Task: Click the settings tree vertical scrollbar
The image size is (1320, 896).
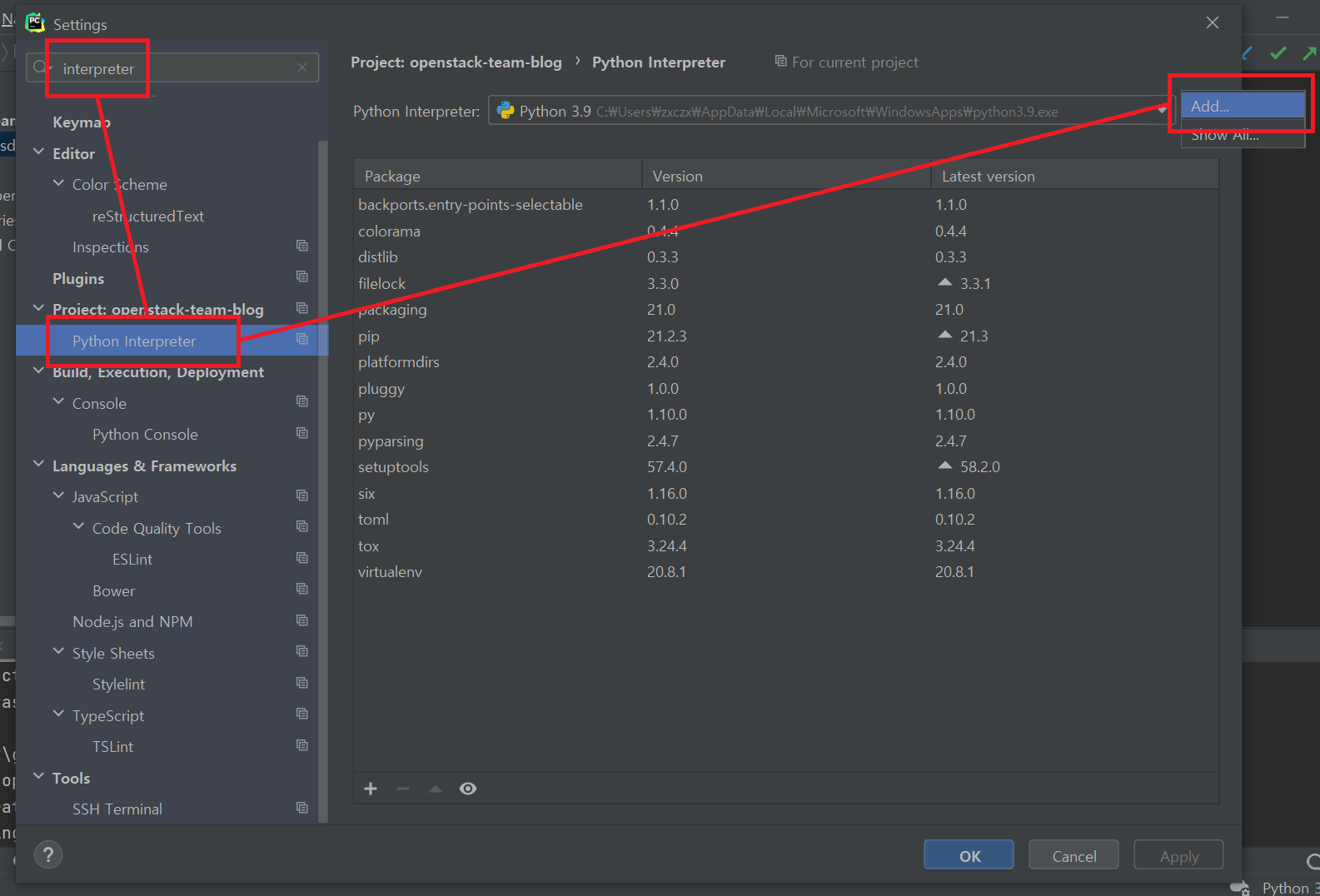Action: (322, 481)
